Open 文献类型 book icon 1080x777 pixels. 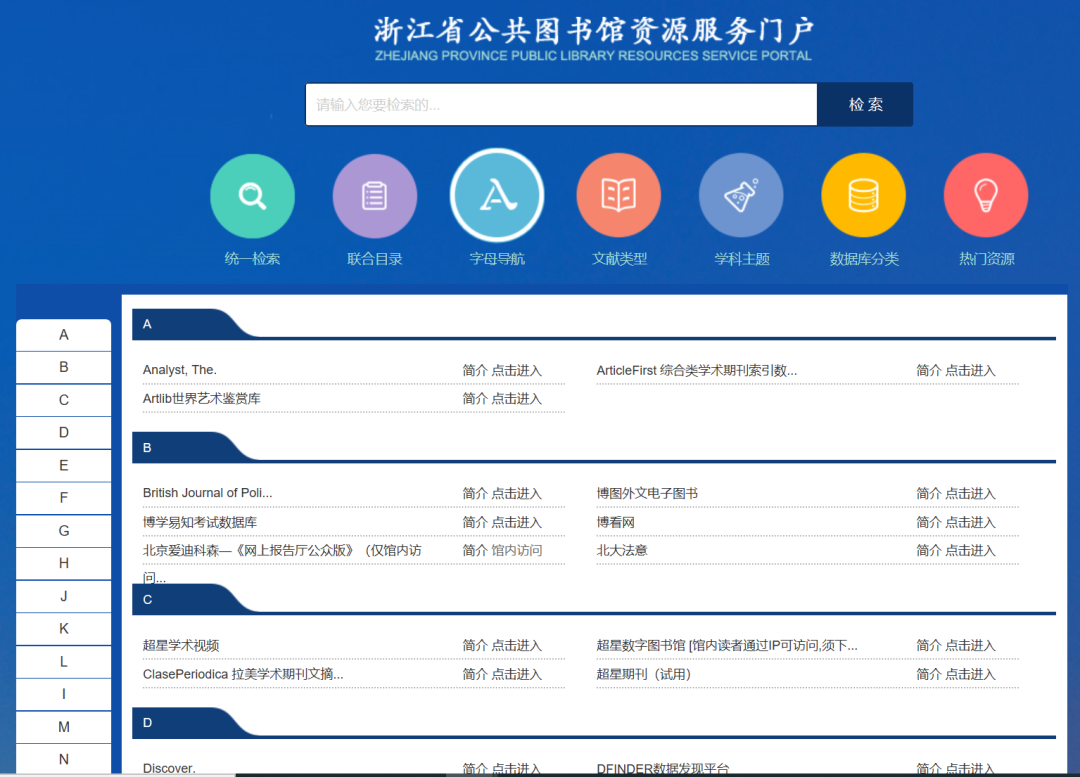click(x=619, y=196)
